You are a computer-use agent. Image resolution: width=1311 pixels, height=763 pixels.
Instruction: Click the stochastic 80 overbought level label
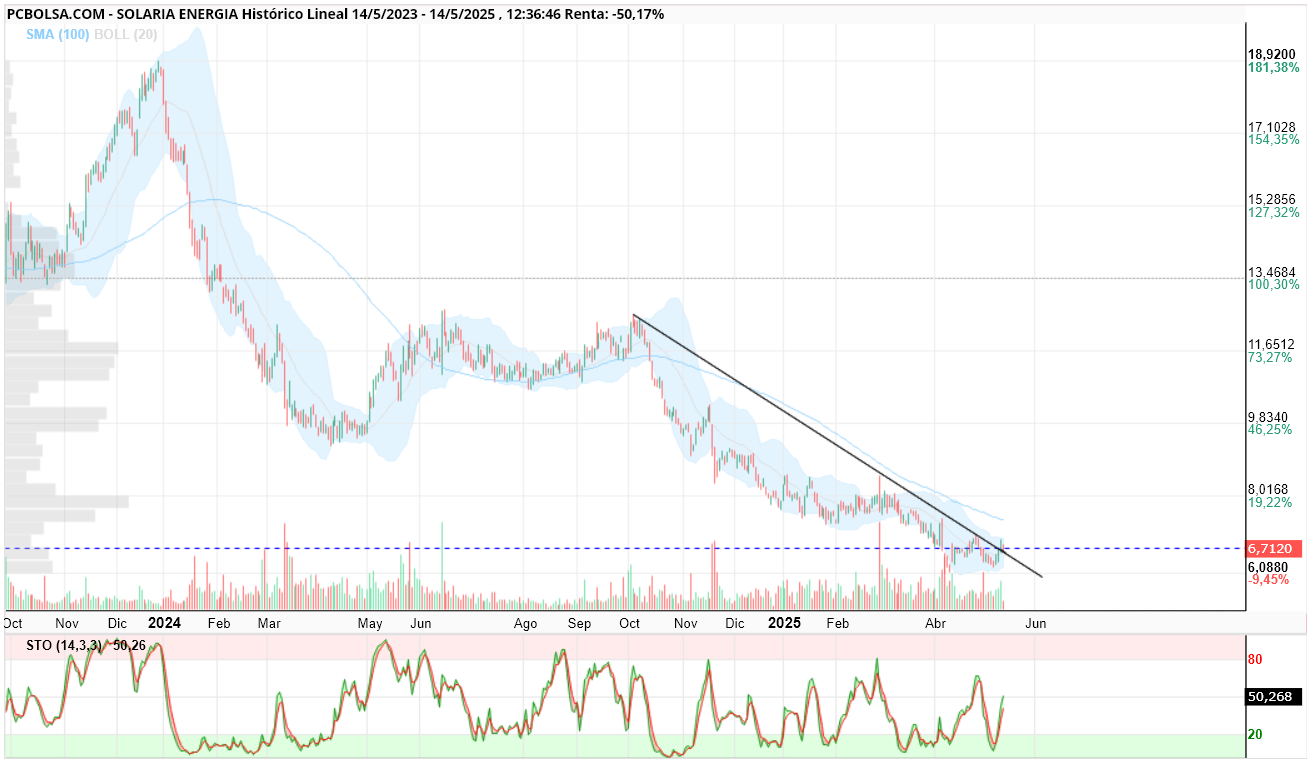click(1255, 659)
